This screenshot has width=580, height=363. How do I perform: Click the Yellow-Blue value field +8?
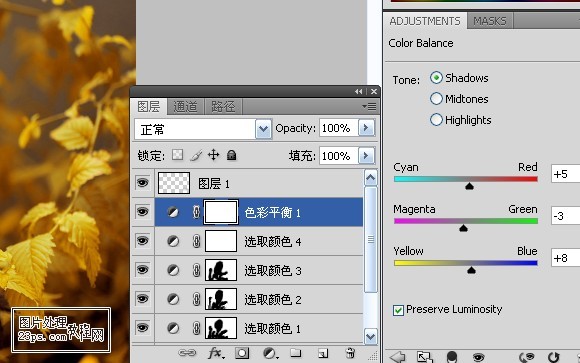pos(566,258)
